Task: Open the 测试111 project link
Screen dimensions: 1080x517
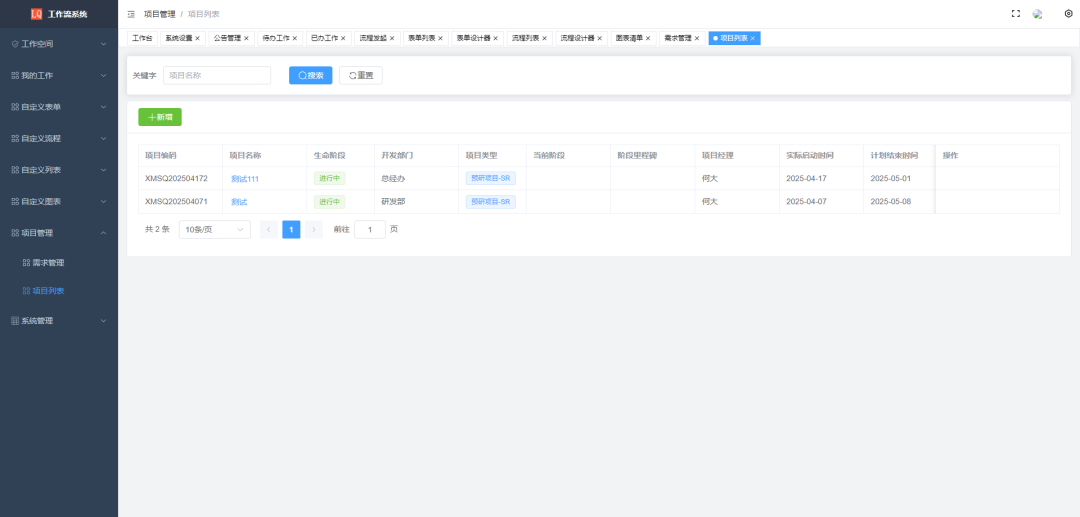Action: [x=245, y=179]
